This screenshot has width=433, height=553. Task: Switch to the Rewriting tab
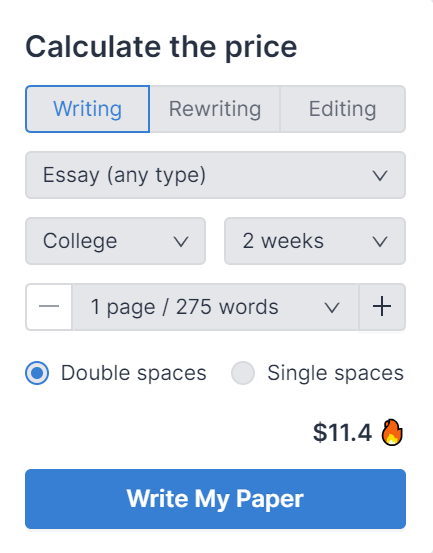tap(215, 109)
